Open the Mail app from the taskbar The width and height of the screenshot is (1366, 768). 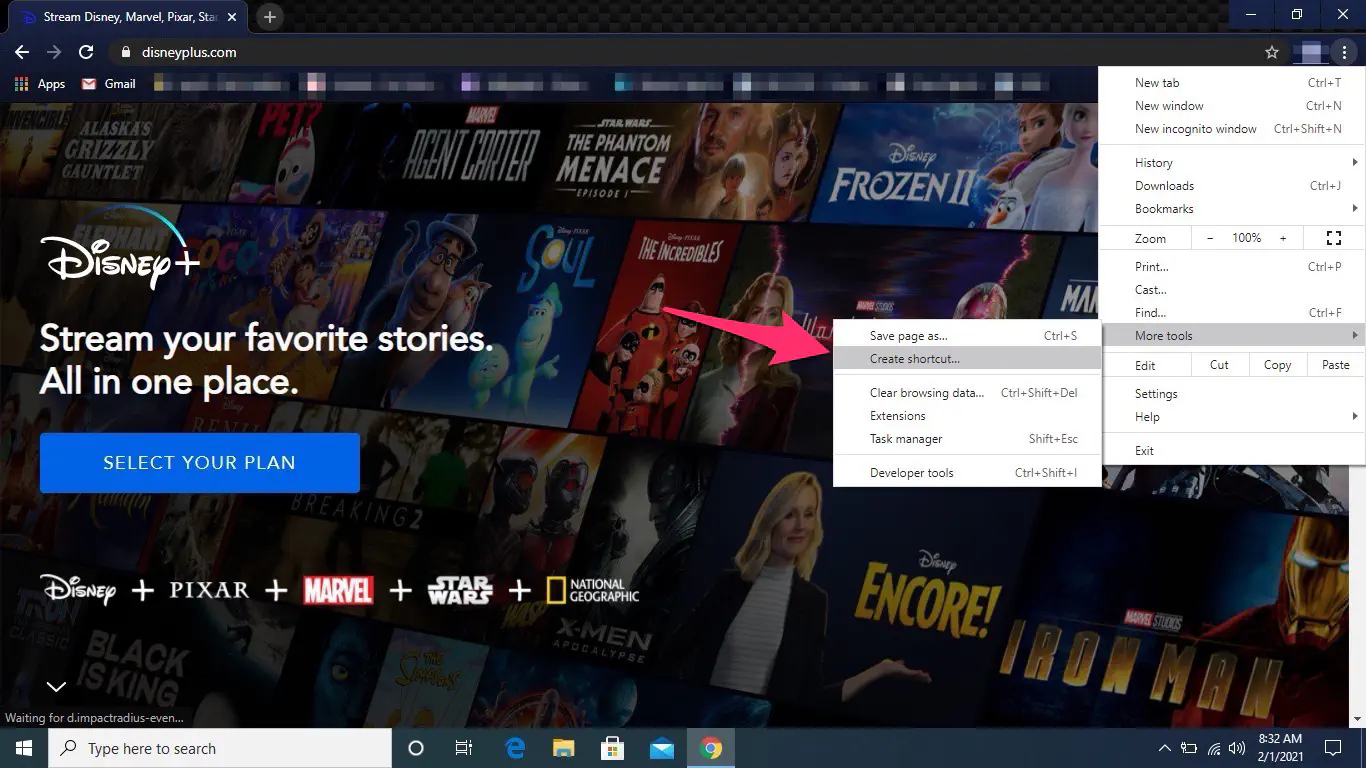click(x=662, y=748)
